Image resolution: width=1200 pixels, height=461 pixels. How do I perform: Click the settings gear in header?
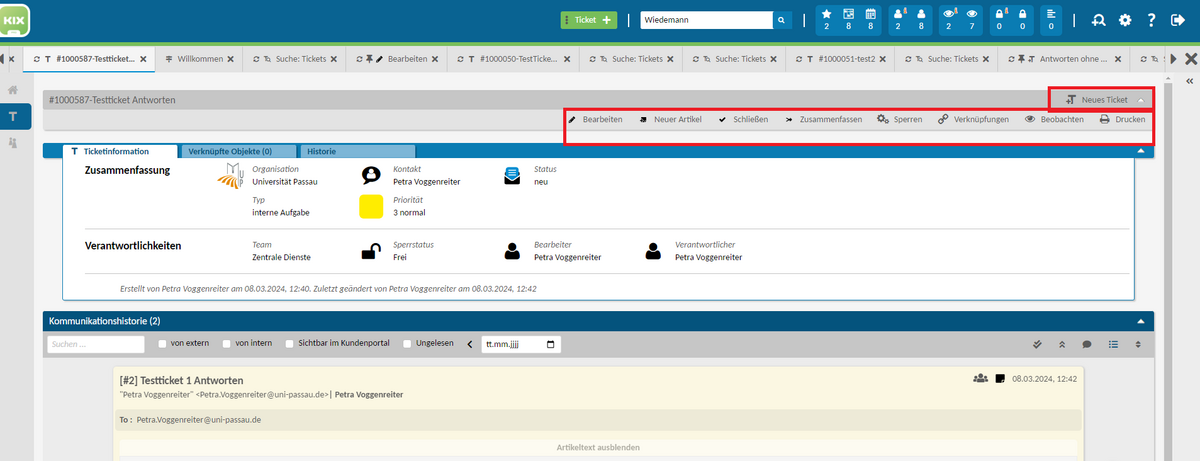click(x=1125, y=20)
